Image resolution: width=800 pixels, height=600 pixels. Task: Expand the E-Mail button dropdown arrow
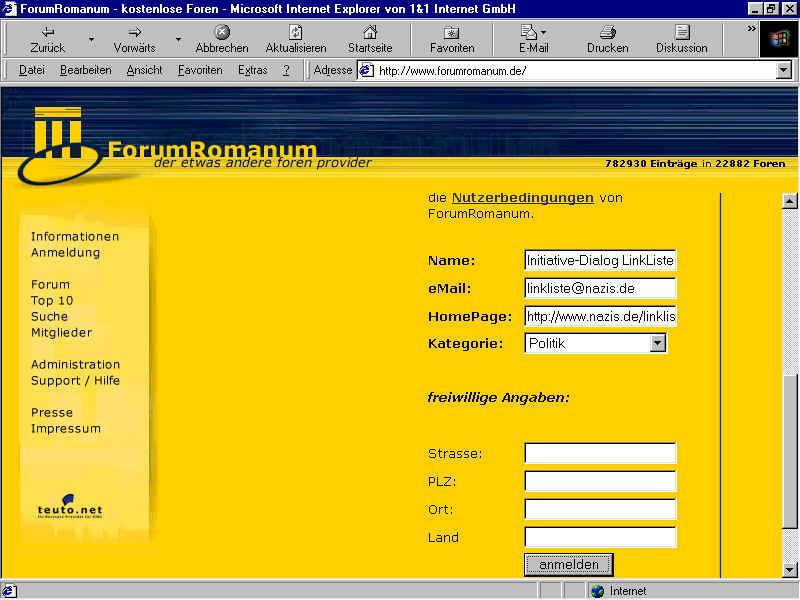pyautogui.click(x=543, y=32)
